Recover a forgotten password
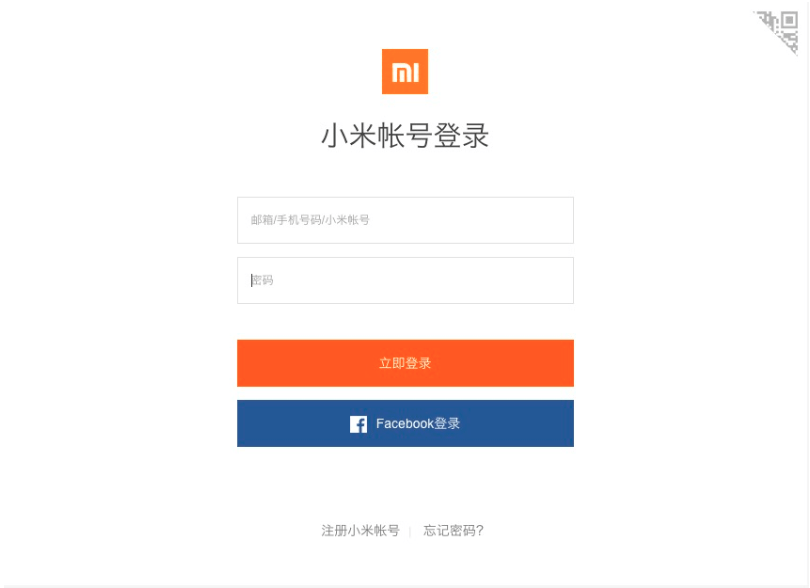This screenshot has width=810, height=588. [453, 531]
